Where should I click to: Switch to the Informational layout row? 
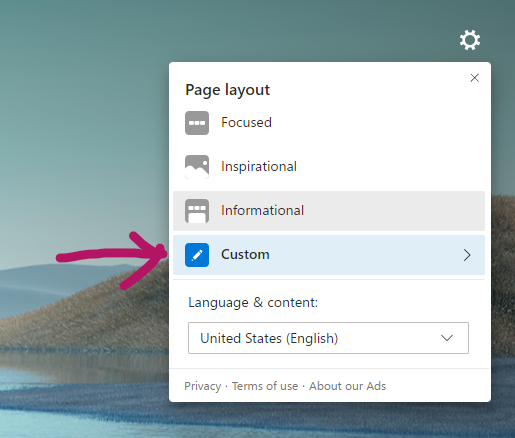click(x=329, y=211)
